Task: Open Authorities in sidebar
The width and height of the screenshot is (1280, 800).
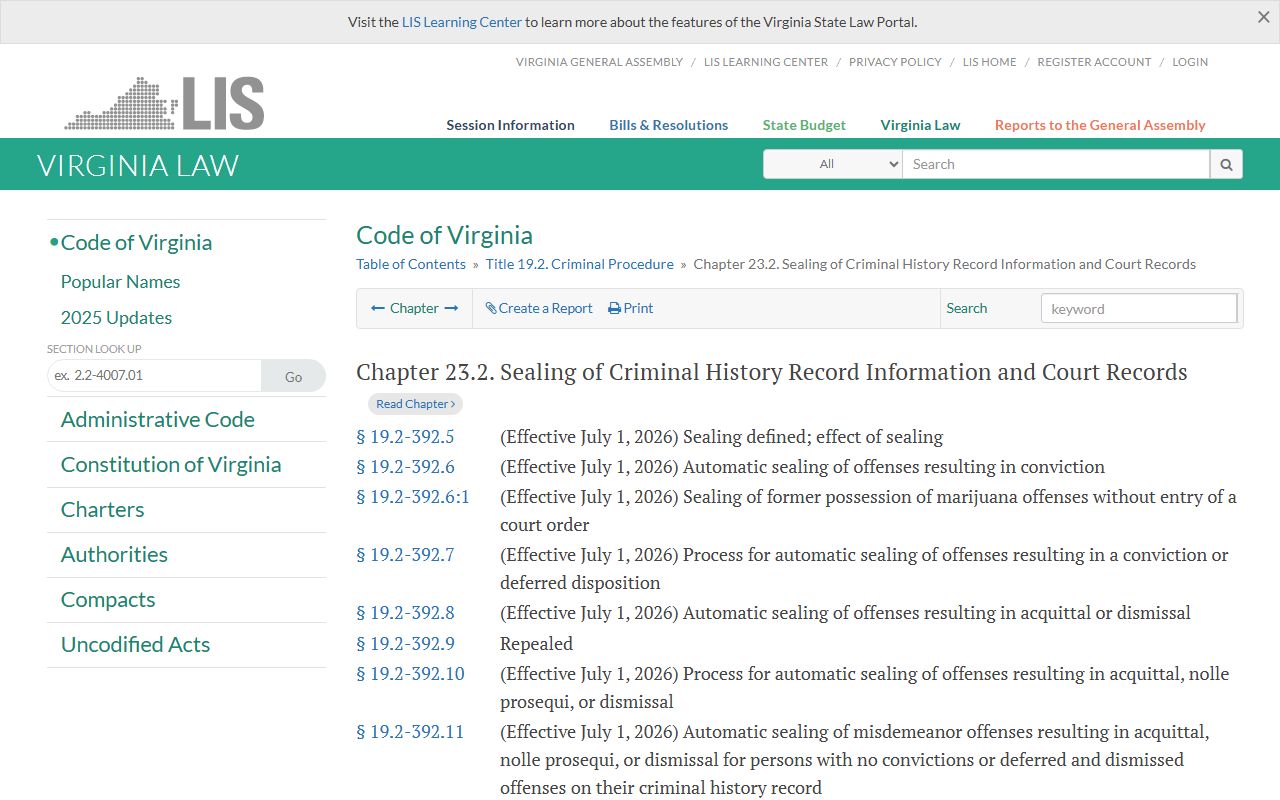Action: (114, 555)
